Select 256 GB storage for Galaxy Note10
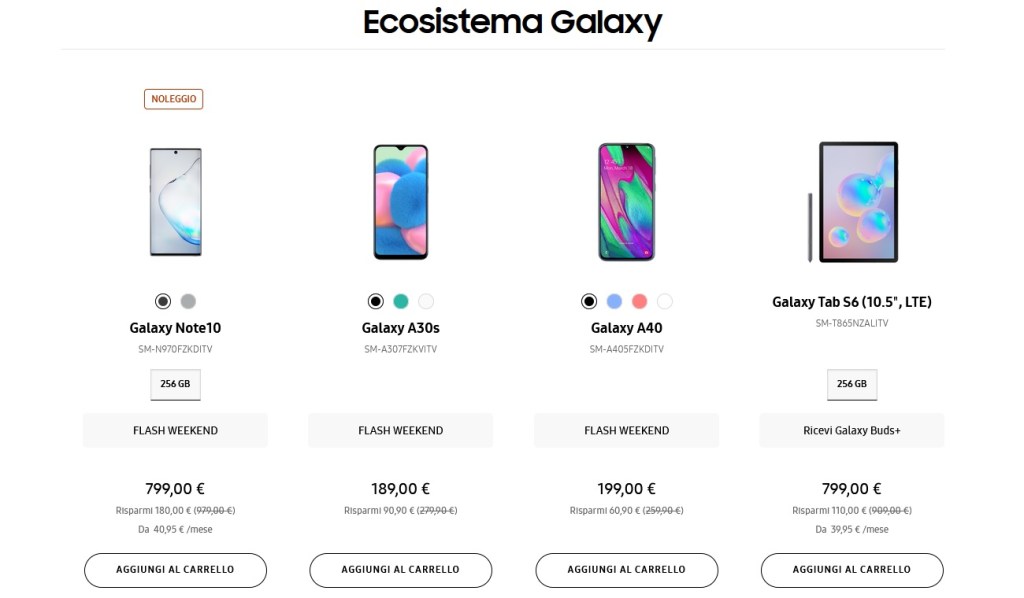The width and height of the screenshot is (1024, 598). 175,384
